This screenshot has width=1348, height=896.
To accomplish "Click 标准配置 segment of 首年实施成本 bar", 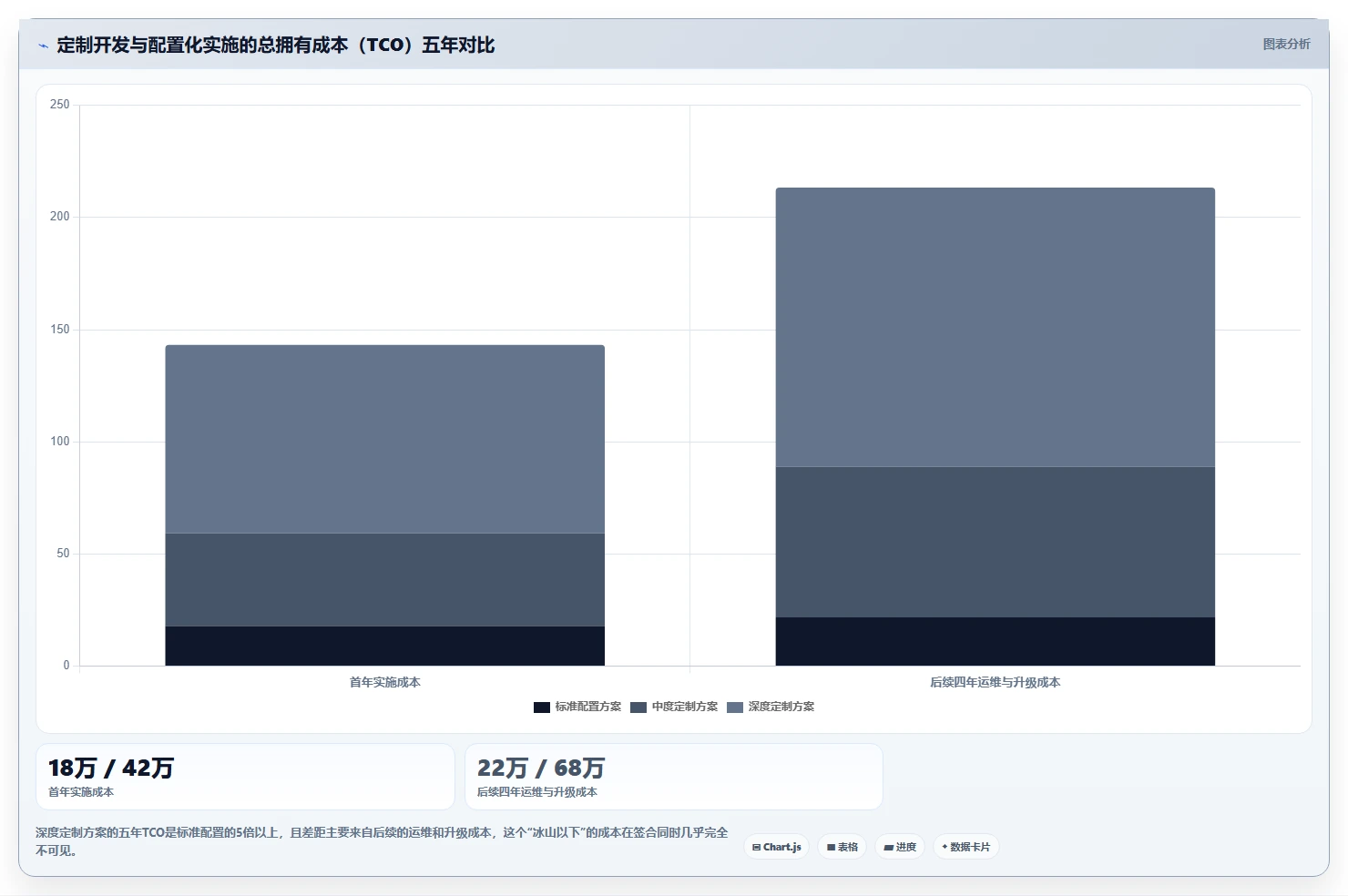I will (385, 646).
